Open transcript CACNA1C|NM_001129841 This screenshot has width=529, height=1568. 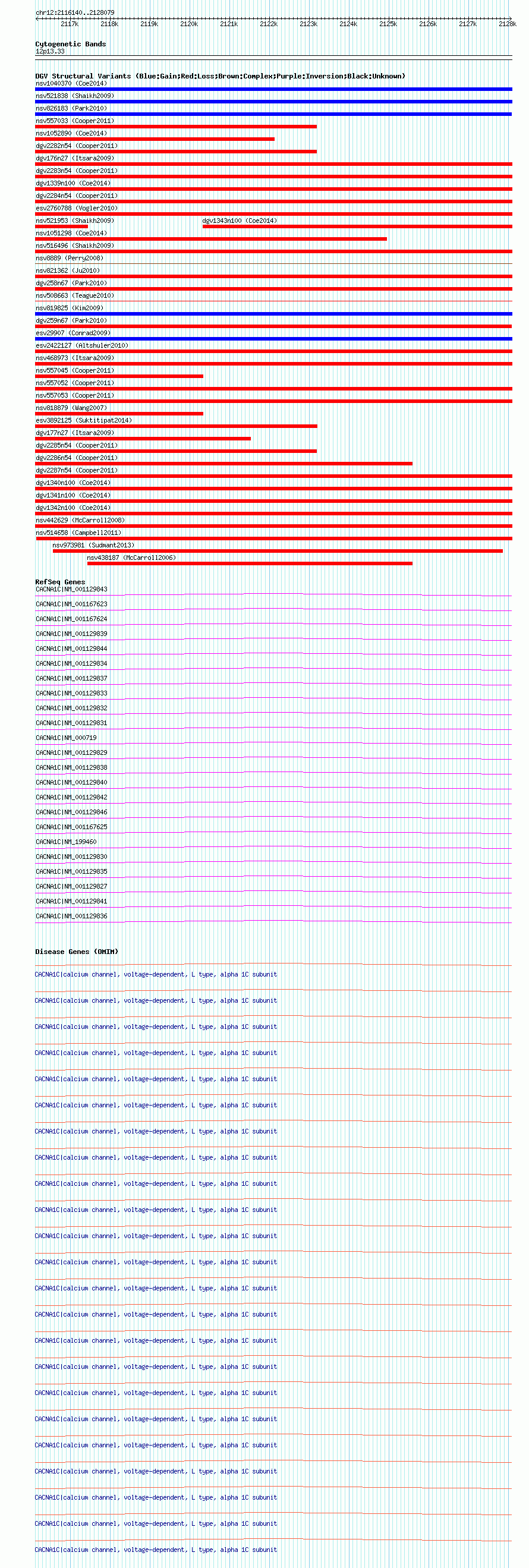[71, 901]
